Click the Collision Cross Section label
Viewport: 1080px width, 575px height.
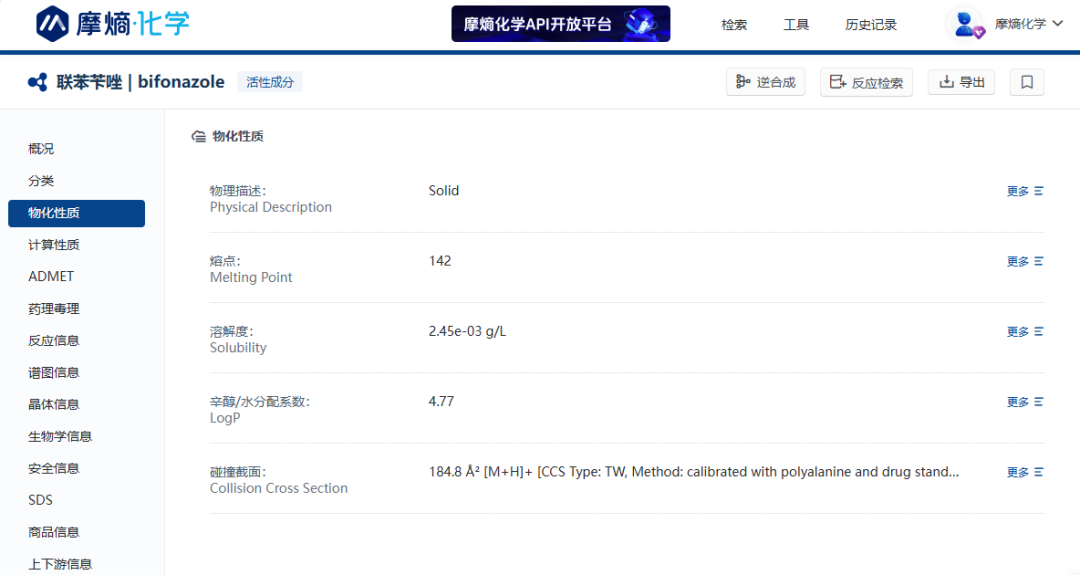(278, 488)
